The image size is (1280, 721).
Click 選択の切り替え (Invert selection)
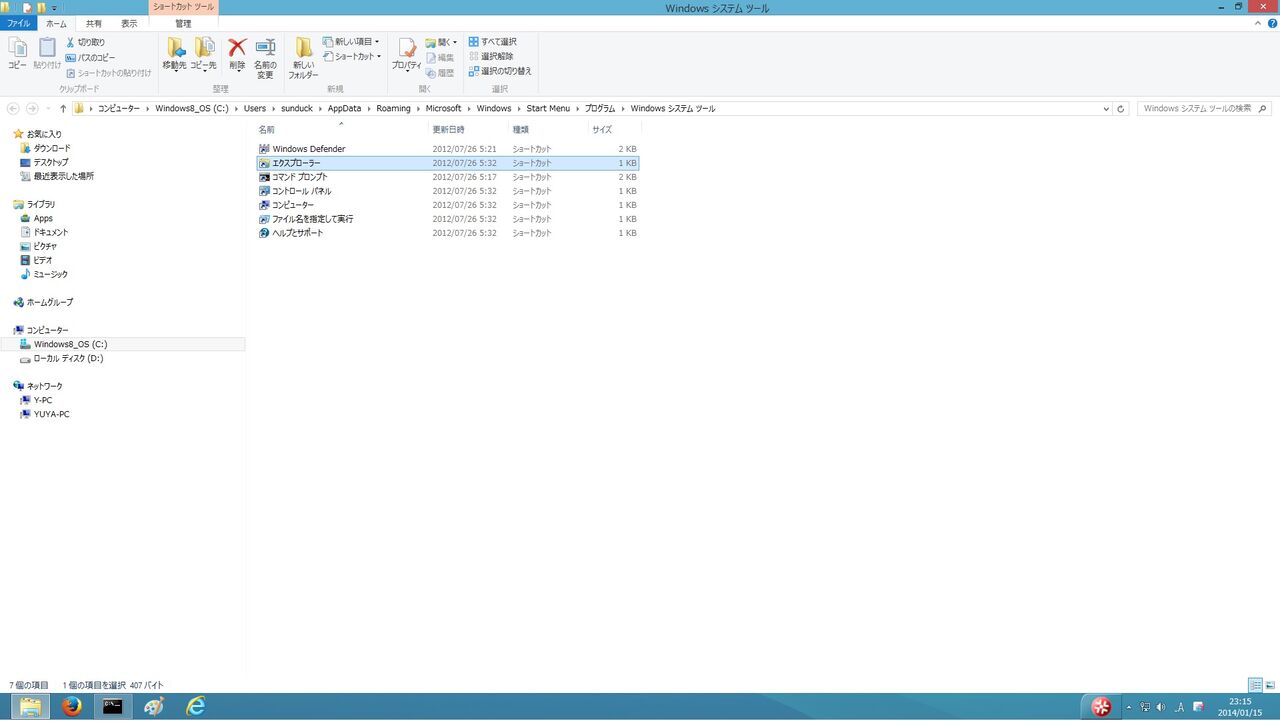pos(500,71)
